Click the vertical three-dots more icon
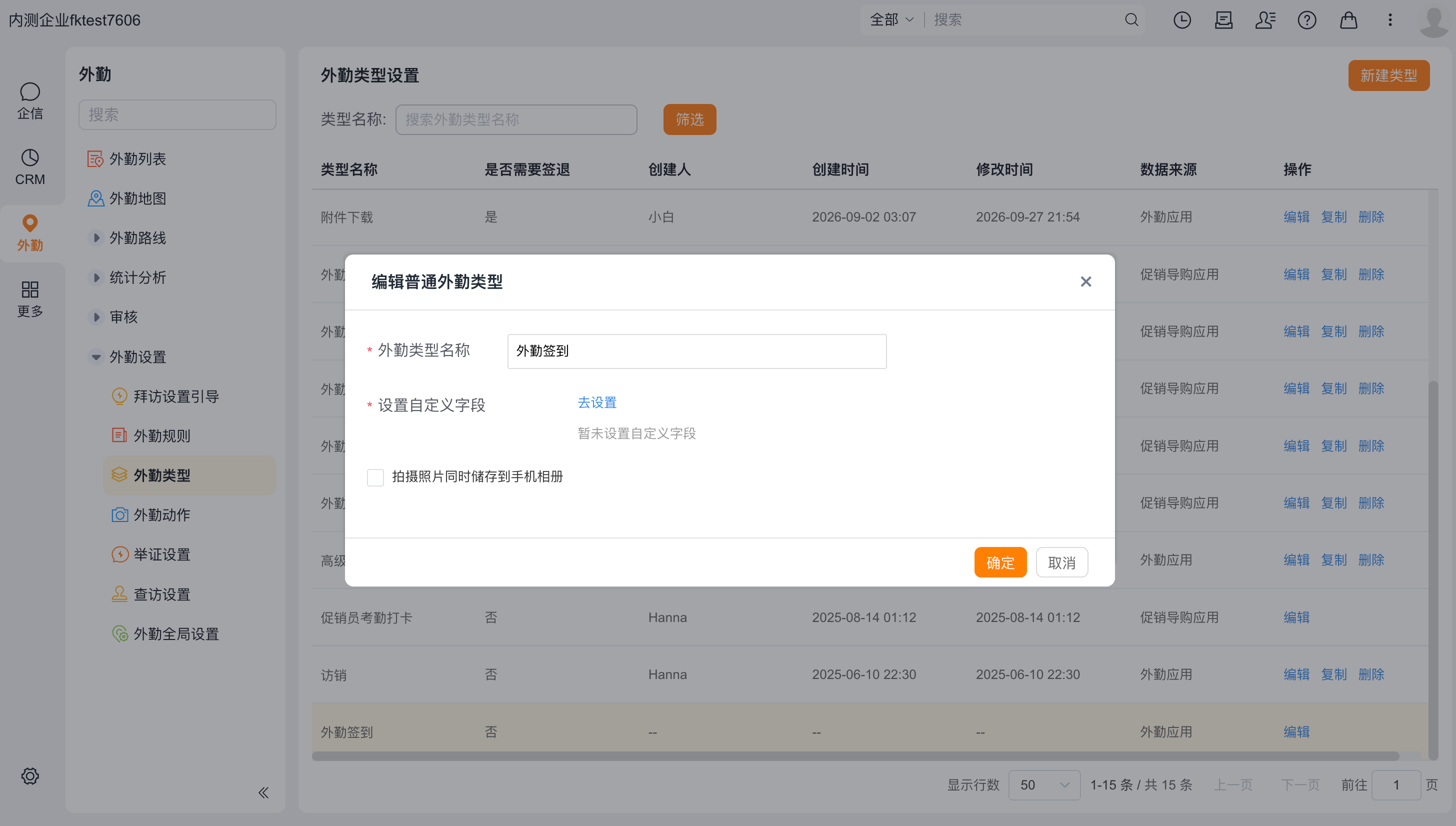1456x826 pixels. (1389, 20)
